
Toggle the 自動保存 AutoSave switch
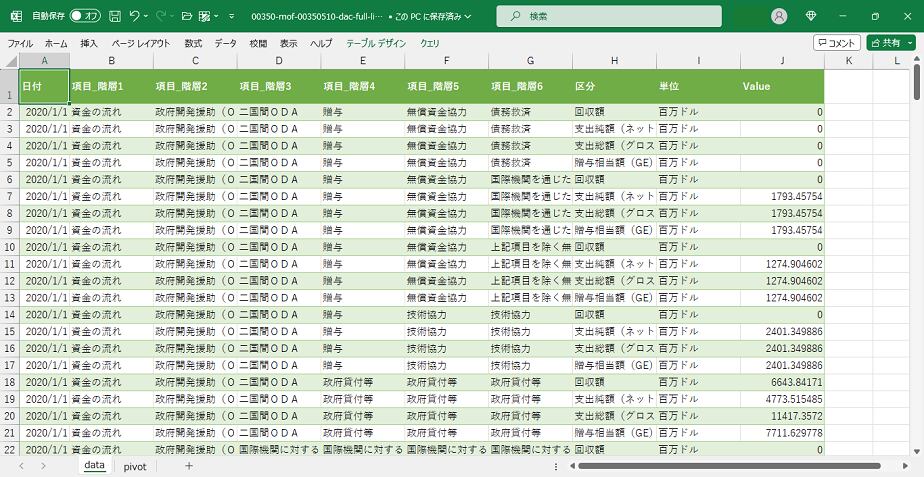tap(86, 16)
